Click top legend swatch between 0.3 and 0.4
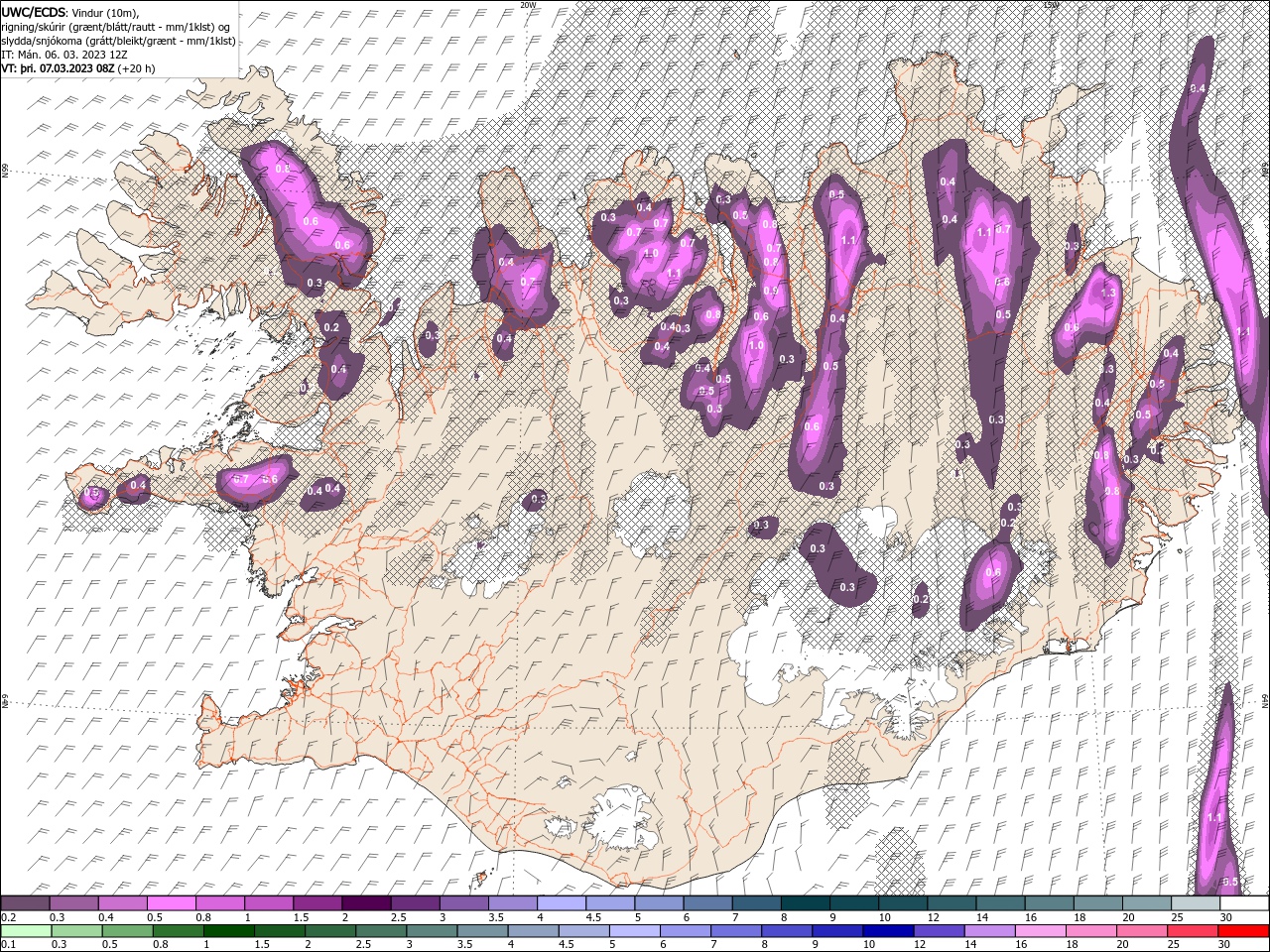 point(74,903)
